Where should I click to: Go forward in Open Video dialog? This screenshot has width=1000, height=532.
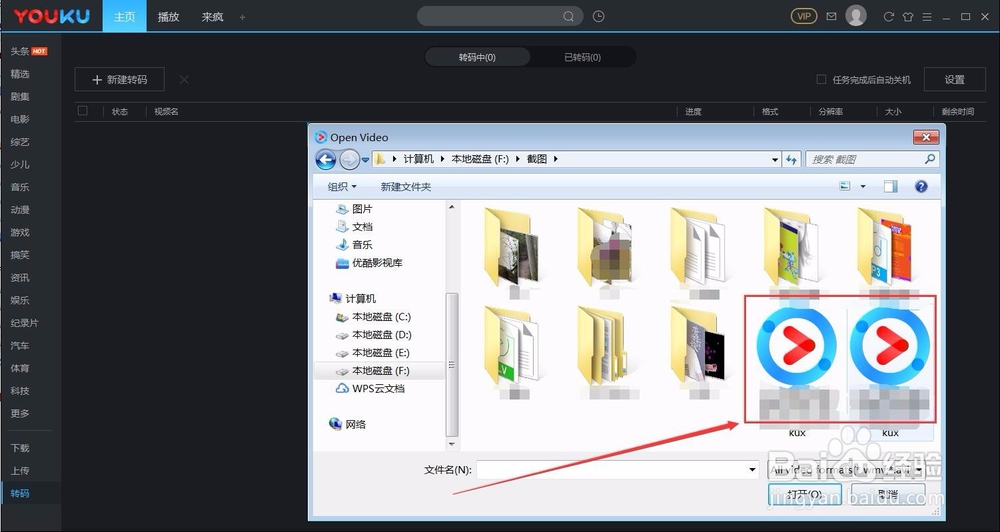[x=349, y=159]
